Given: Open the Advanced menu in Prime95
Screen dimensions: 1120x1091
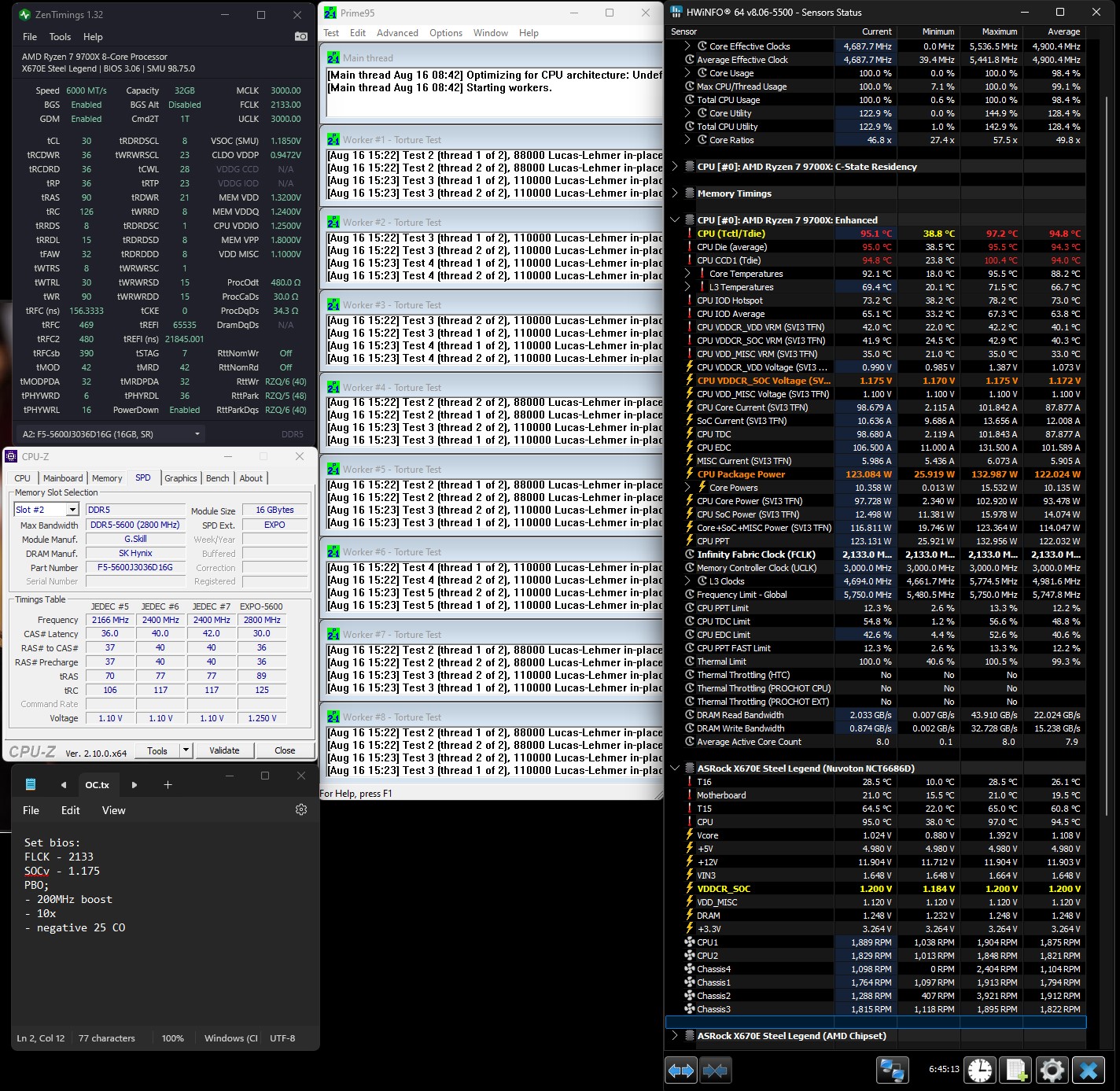Looking at the screenshot, I should click(397, 33).
